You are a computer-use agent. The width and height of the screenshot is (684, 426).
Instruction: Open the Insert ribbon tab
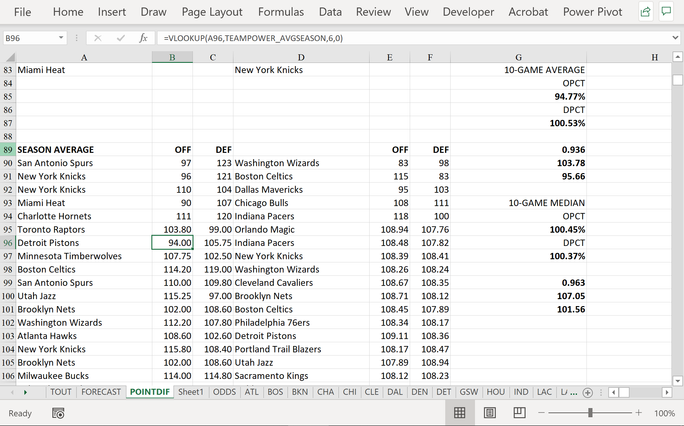point(112,12)
